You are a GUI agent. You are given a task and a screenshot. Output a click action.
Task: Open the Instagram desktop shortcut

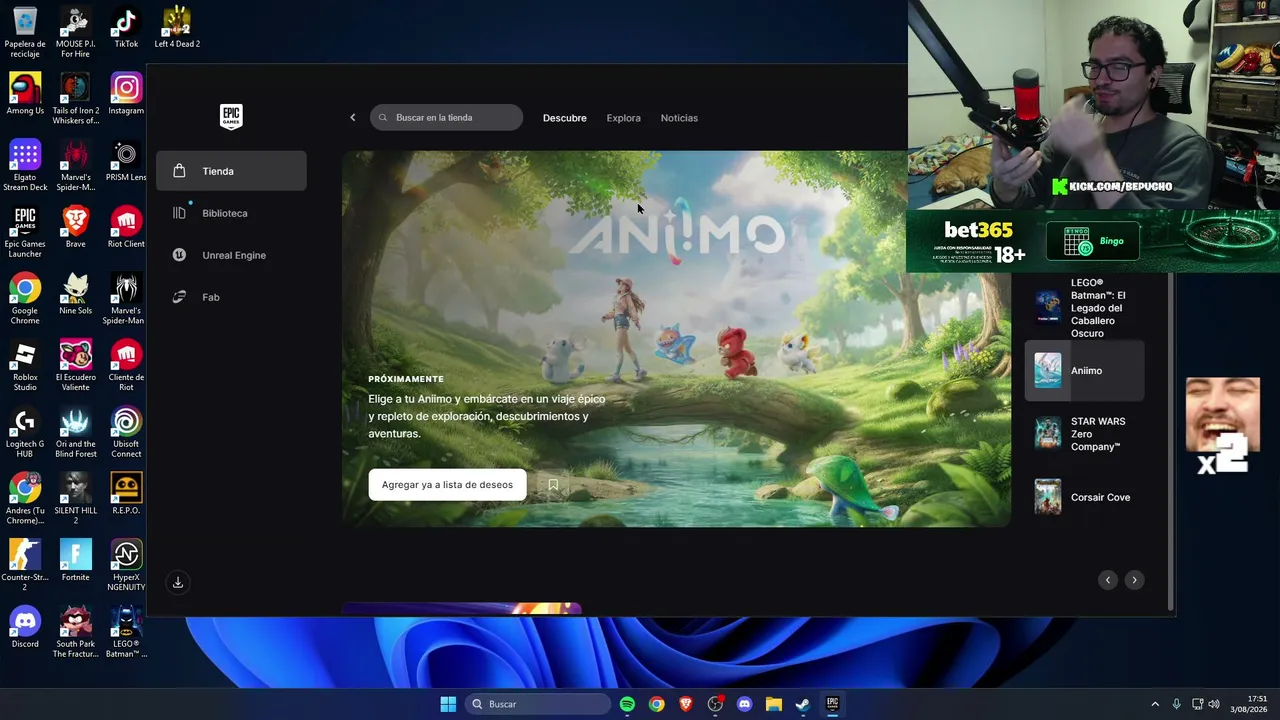point(126,95)
